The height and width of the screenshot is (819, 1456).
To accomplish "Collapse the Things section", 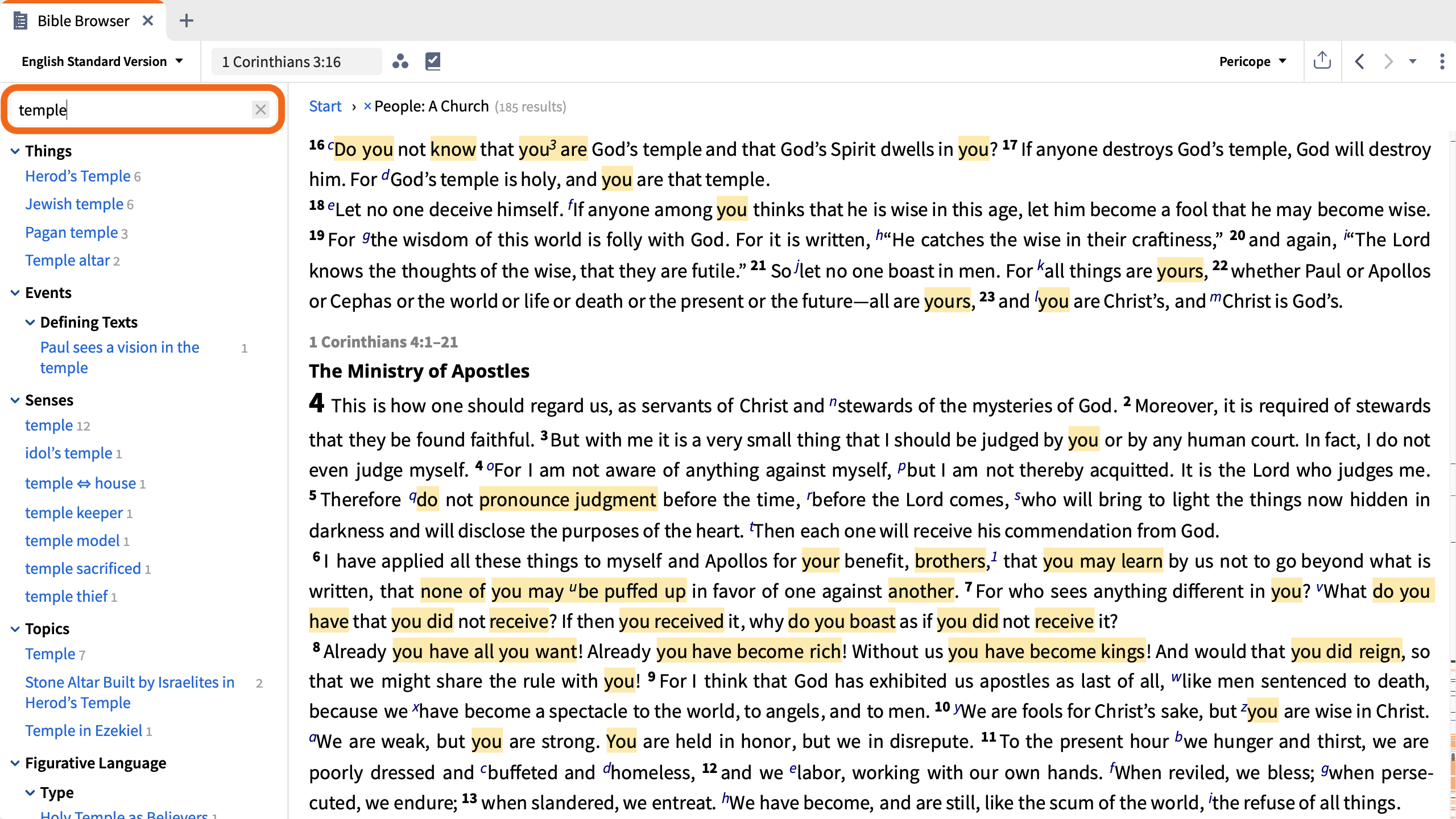I will [x=15, y=151].
